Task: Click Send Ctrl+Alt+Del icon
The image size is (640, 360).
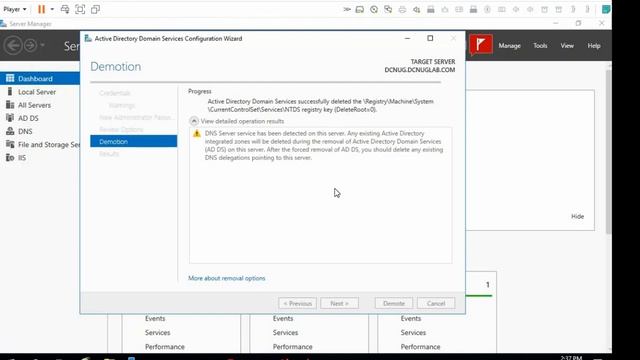Action: tap(65, 9)
